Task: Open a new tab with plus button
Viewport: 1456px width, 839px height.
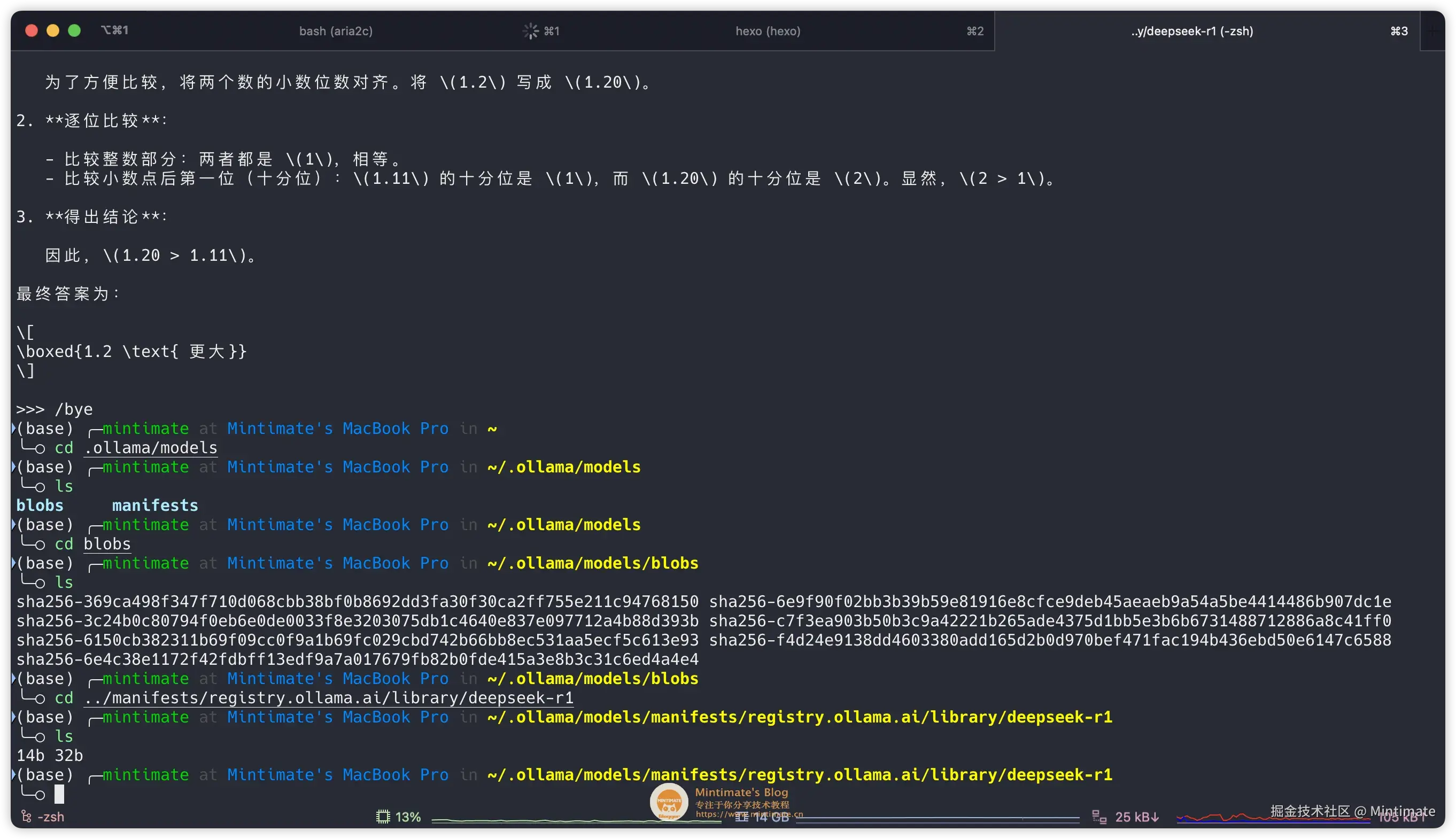Action: point(1433,31)
